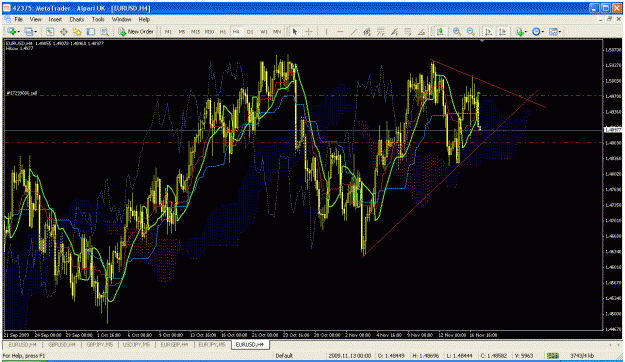Open the Help menu
Screen dimensions: 625x362
pyautogui.click(x=144, y=19)
